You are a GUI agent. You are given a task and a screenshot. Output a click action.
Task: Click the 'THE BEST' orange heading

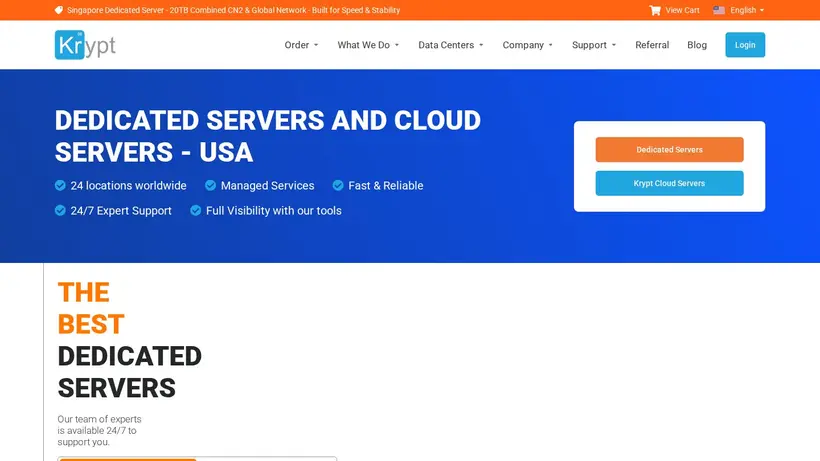point(91,308)
